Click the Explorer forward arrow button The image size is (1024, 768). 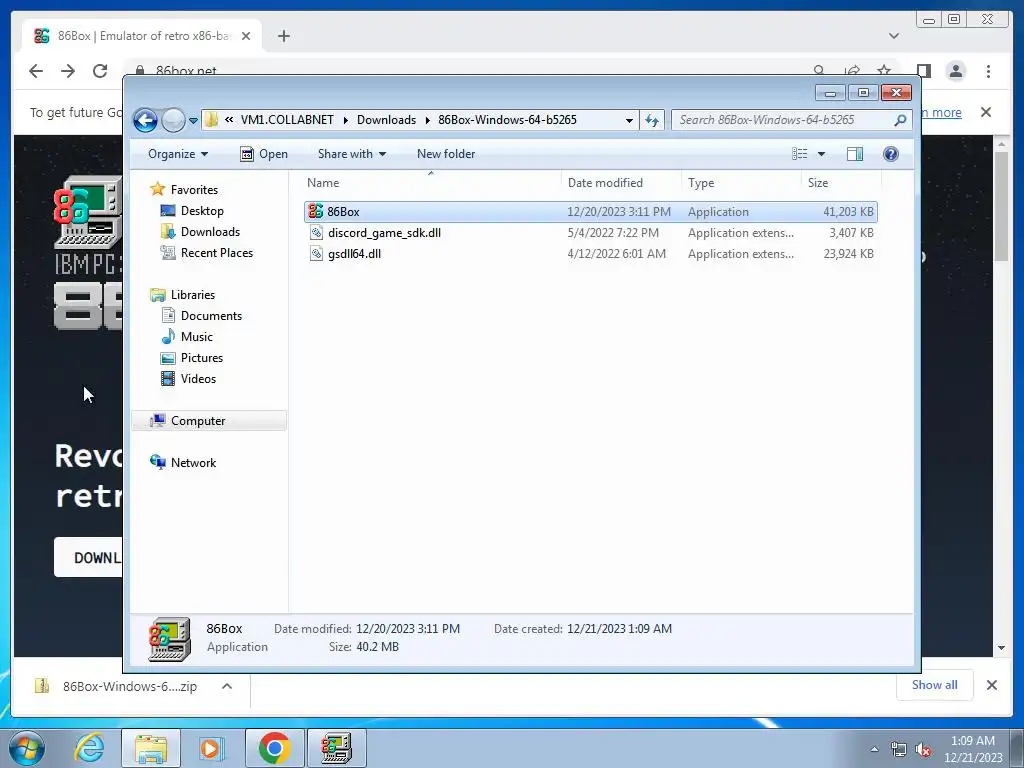(x=173, y=120)
